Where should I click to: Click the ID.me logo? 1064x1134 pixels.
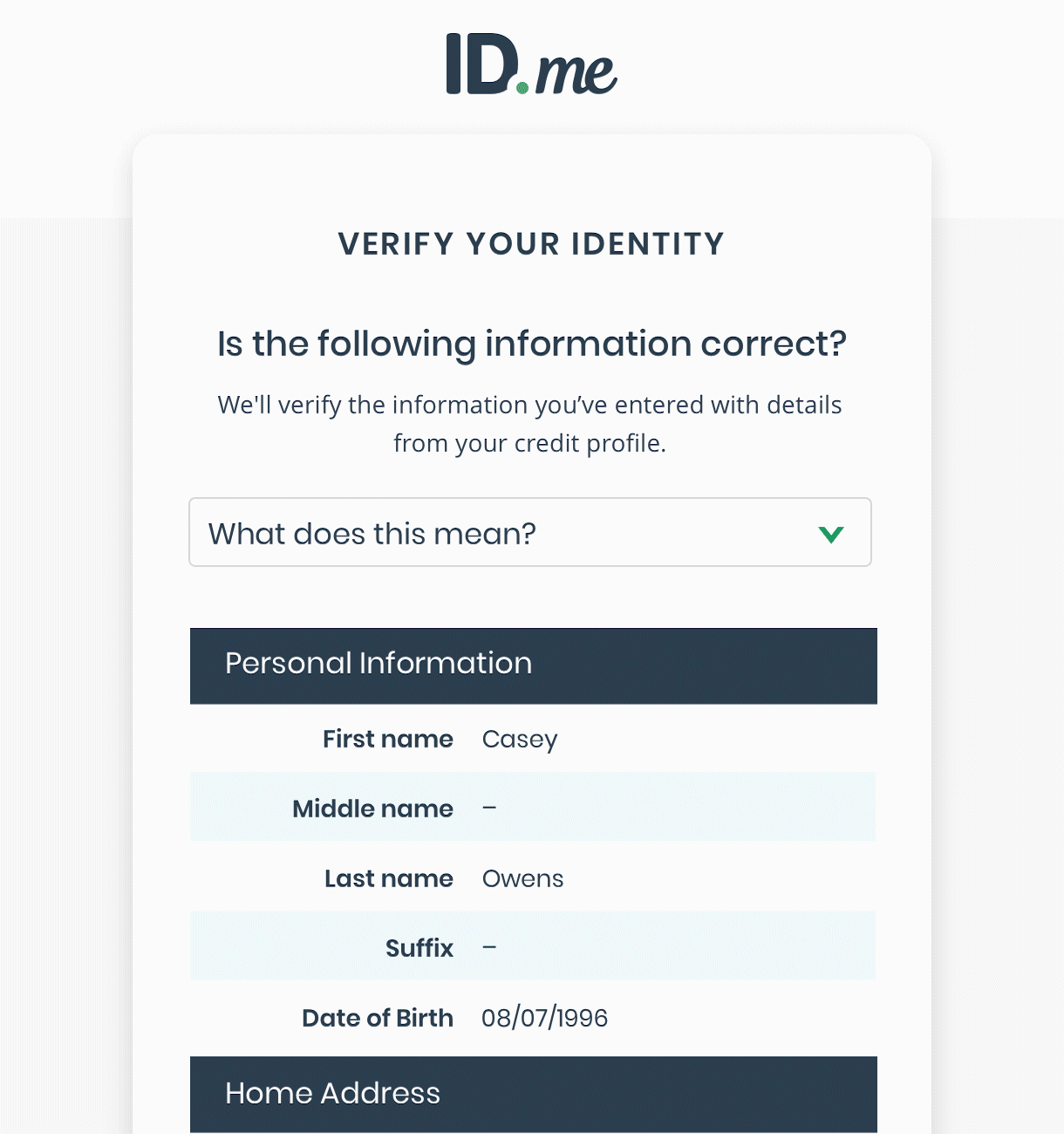pyautogui.click(x=529, y=65)
